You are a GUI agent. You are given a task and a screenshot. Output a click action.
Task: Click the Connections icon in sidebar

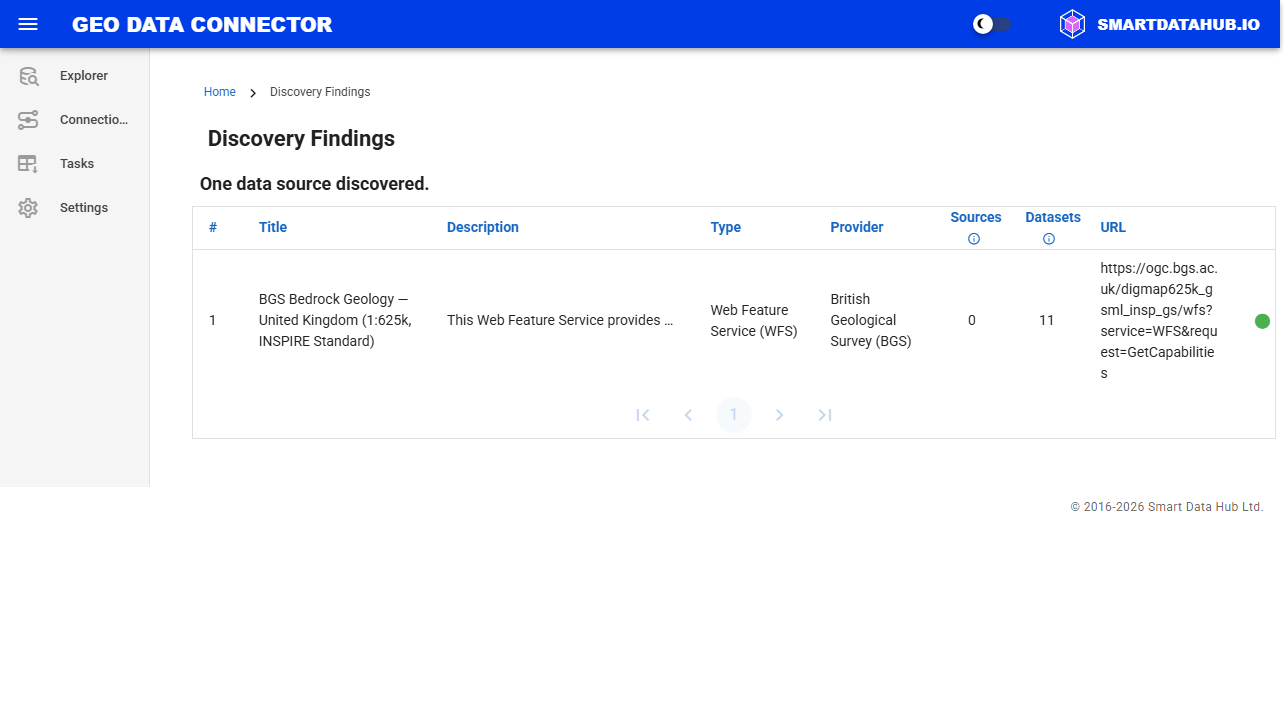pos(28,120)
